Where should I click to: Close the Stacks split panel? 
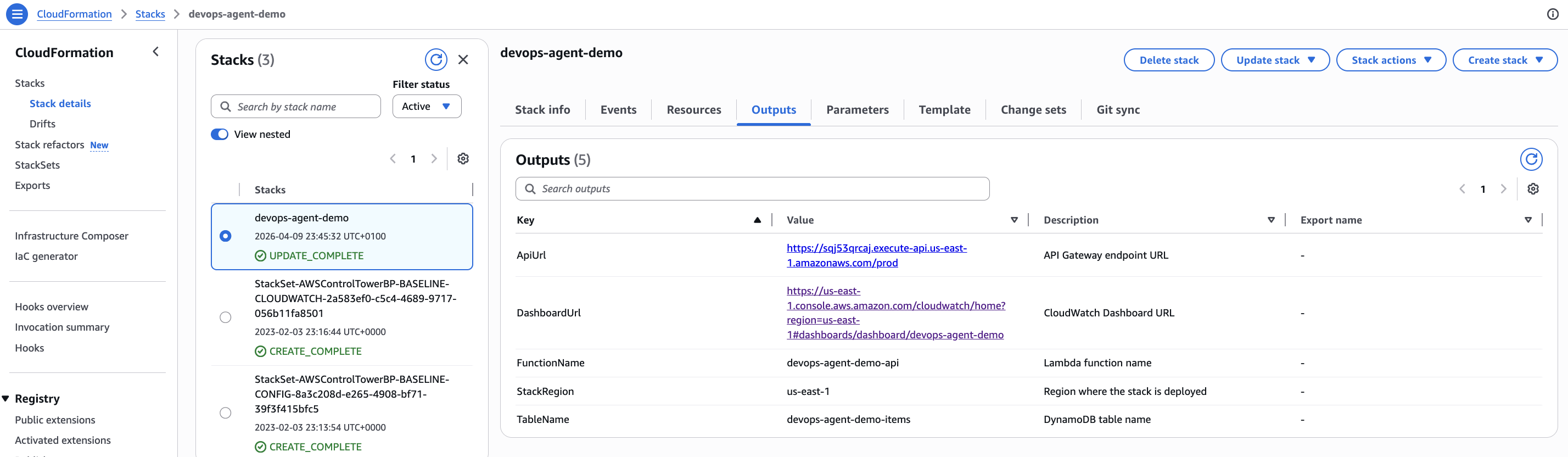point(463,60)
